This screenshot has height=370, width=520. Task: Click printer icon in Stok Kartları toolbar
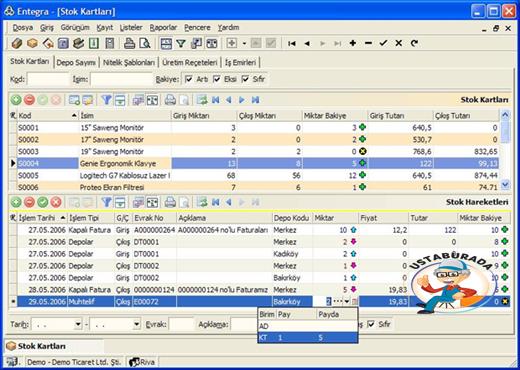click(170, 100)
